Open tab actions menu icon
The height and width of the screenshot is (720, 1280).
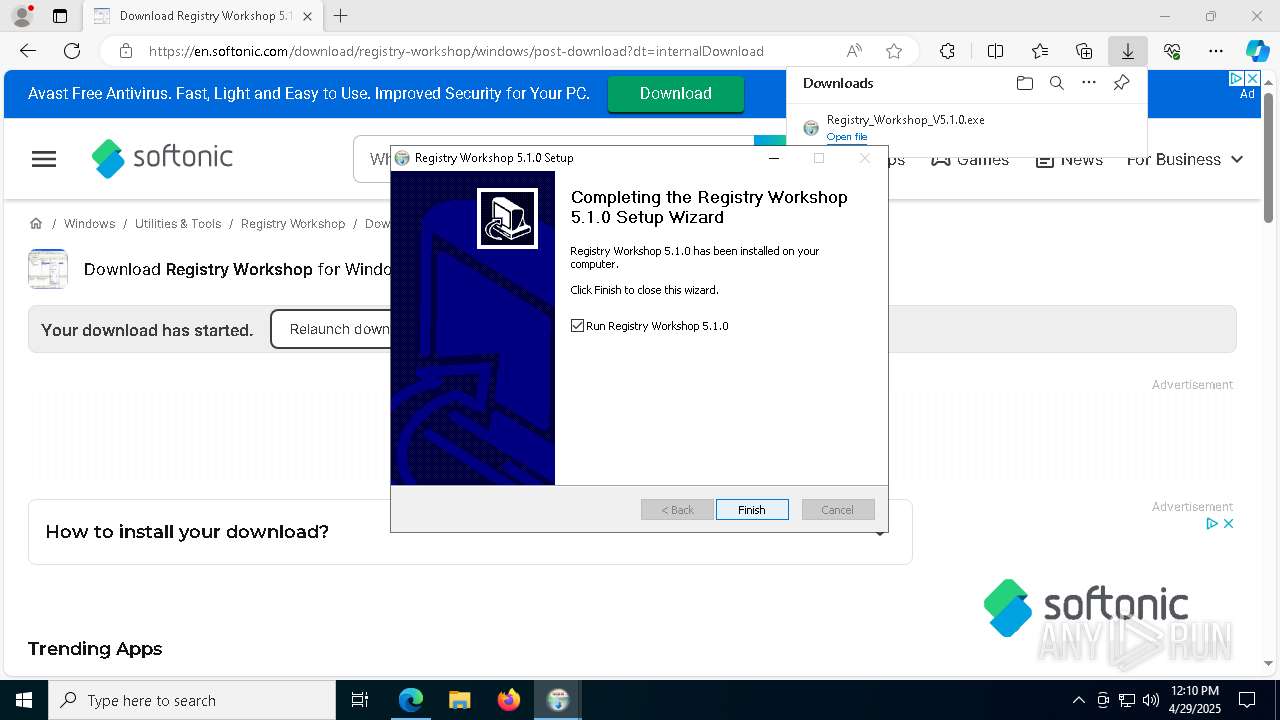pyautogui.click(x=60, y=16)
